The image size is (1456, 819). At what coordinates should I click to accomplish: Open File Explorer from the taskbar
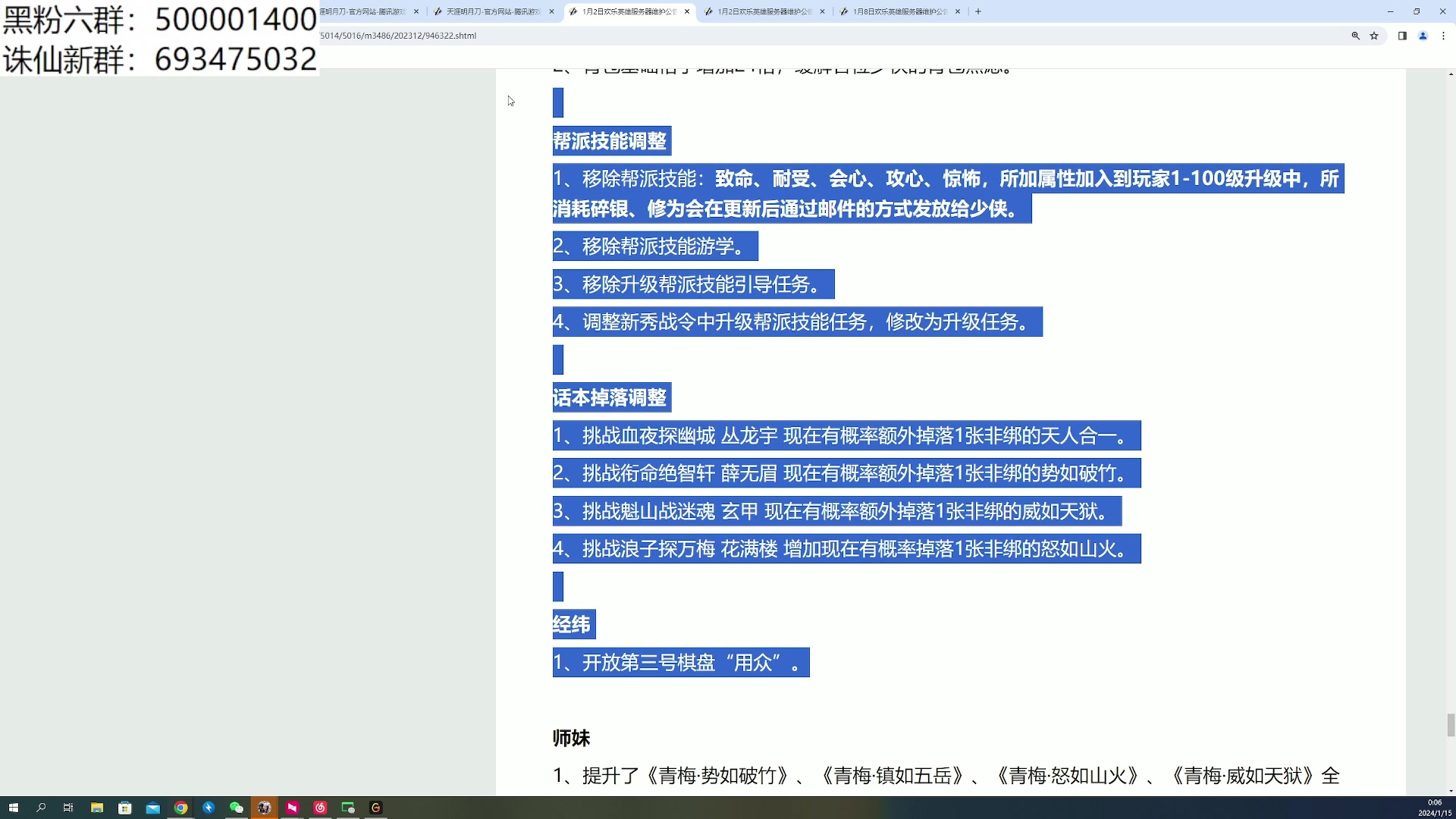pyautogui.click(x=97, y=808)
